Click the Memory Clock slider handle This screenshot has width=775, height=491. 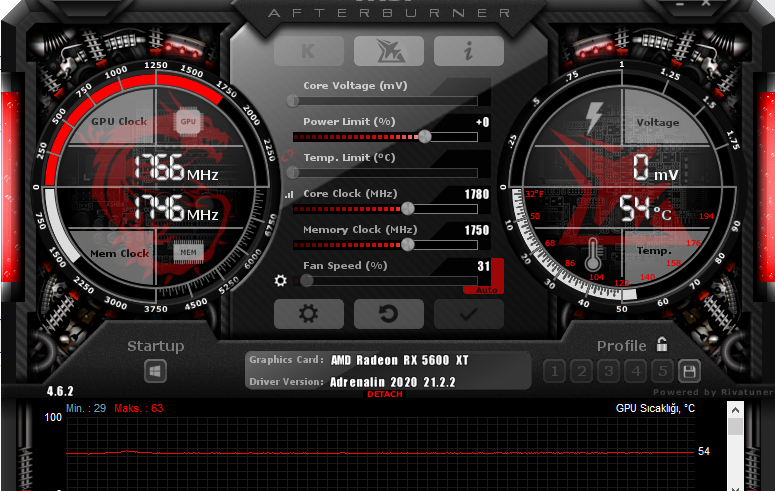tap(408, 244)
